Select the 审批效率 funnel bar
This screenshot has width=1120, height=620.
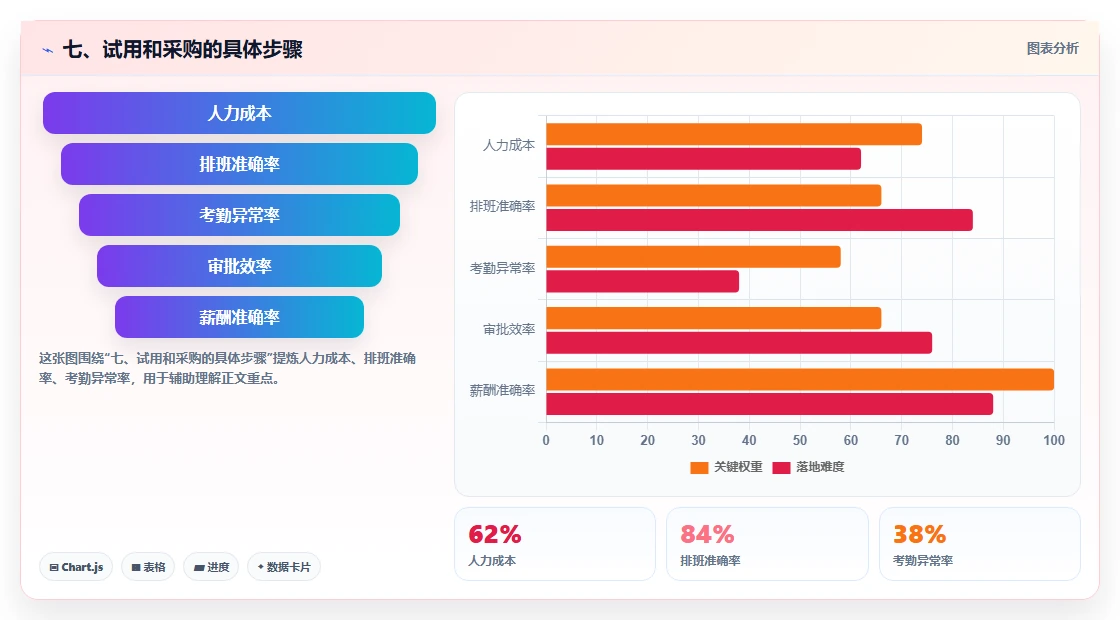239,266
